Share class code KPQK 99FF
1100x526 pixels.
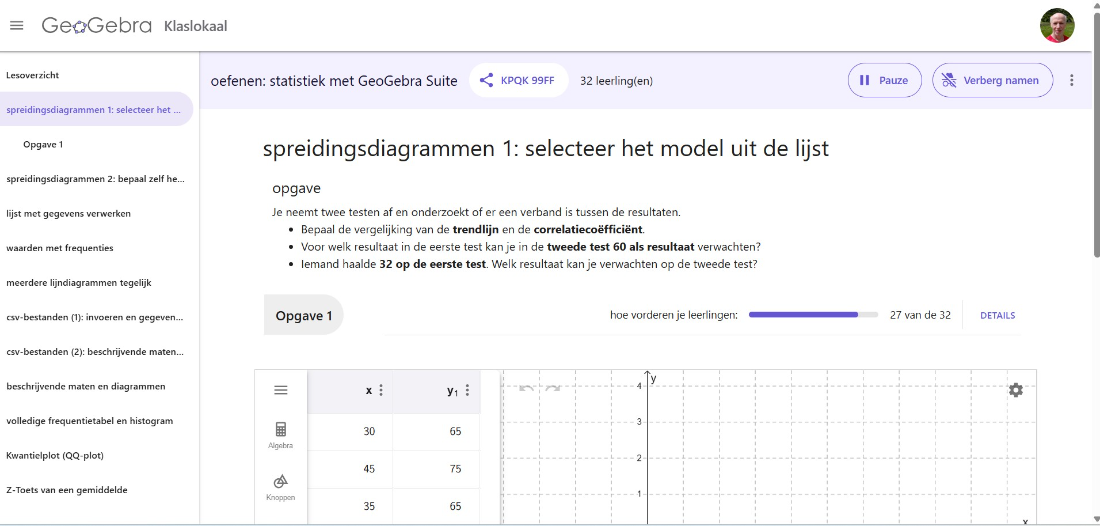[x=518, y=80]
